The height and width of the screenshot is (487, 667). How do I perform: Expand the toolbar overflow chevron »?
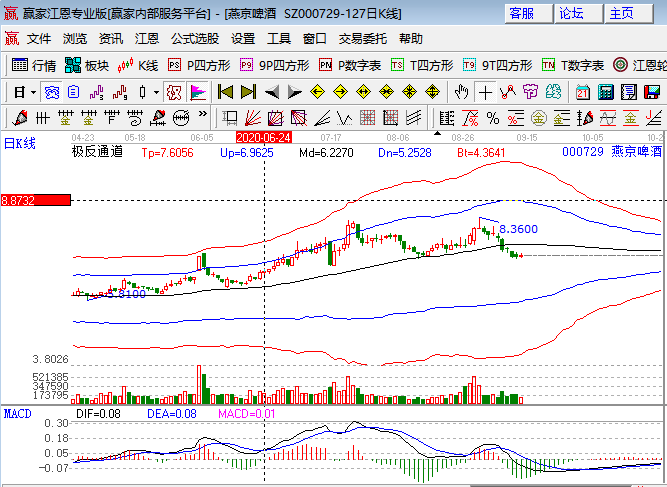203,114
